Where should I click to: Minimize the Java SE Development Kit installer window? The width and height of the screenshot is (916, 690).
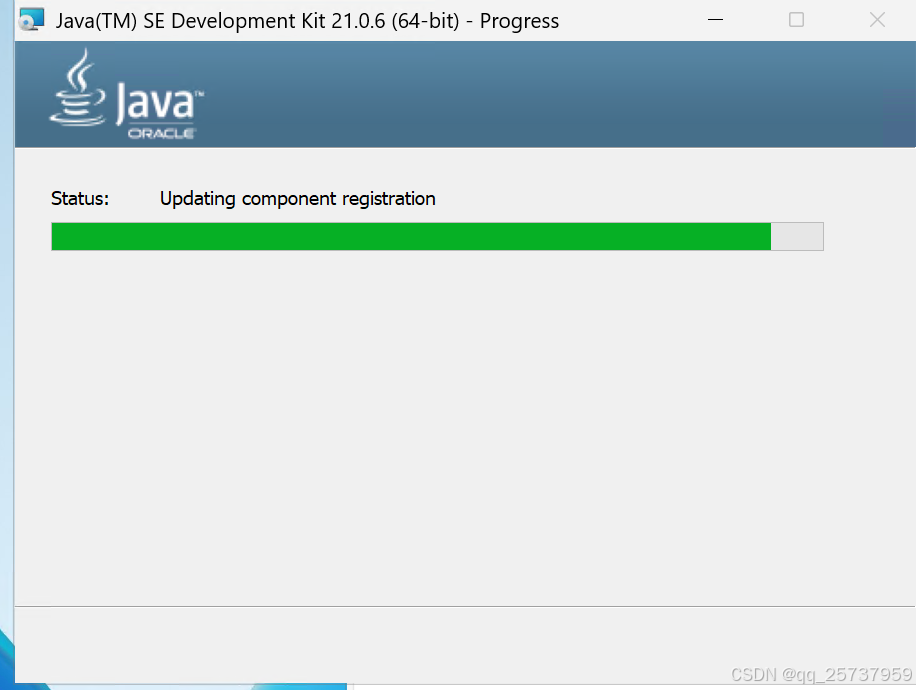click(x=715, y=20)
